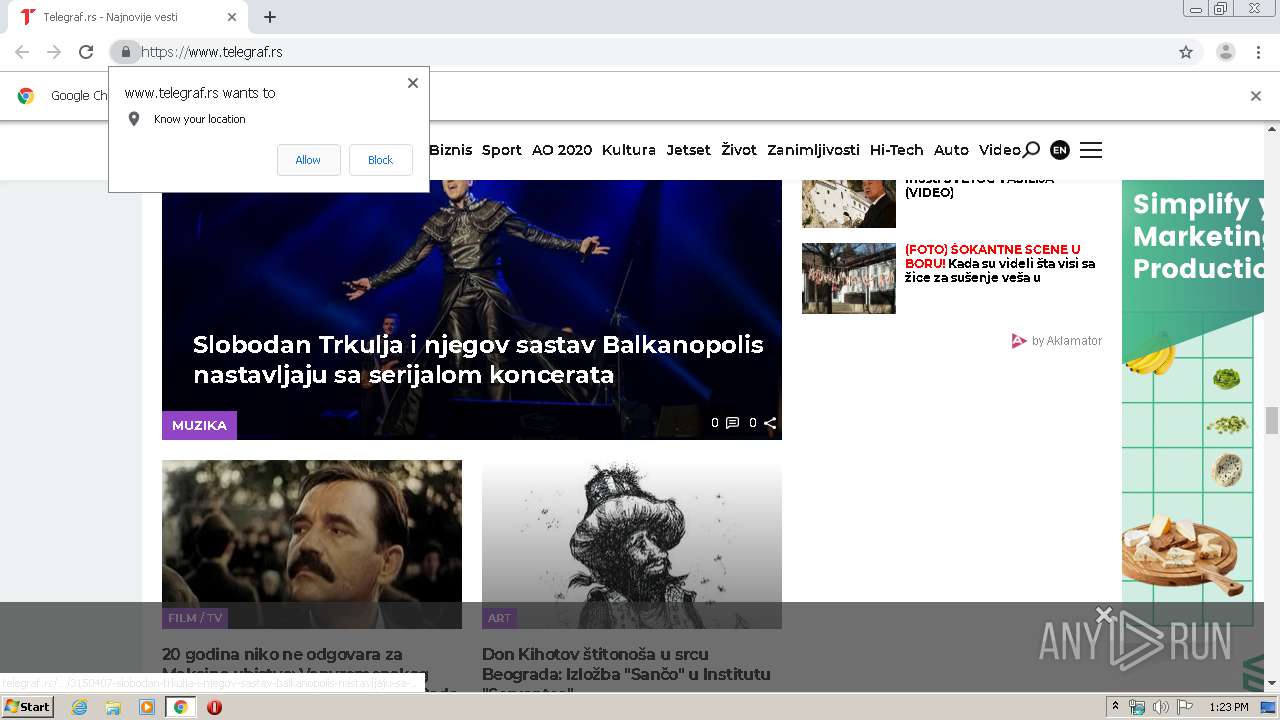Screen dimensions: 1280x720
Task: Read Slobodan Trkulja Balkanopolis headline
Action: click(478, 360)
